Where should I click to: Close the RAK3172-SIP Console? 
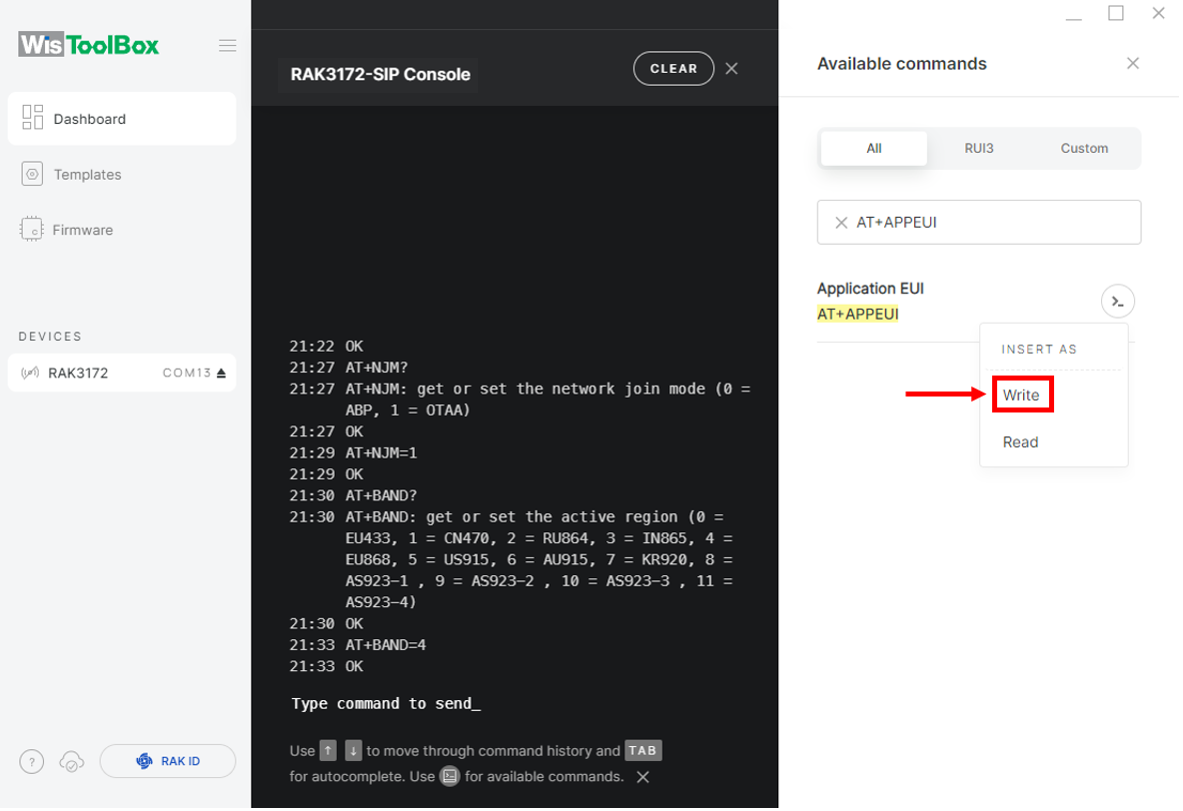click(731, 69)
